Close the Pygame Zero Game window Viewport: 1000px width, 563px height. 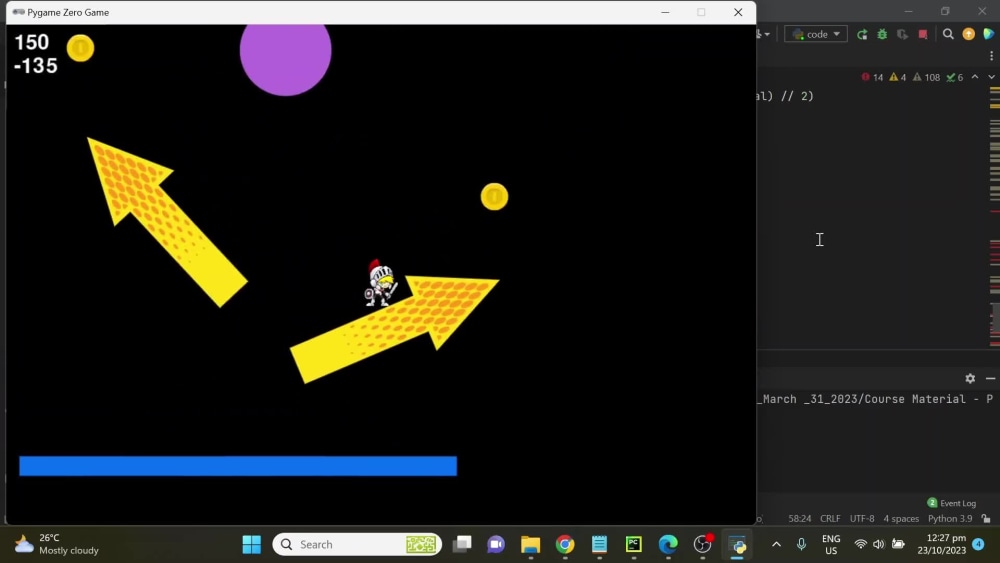(738, 12)
